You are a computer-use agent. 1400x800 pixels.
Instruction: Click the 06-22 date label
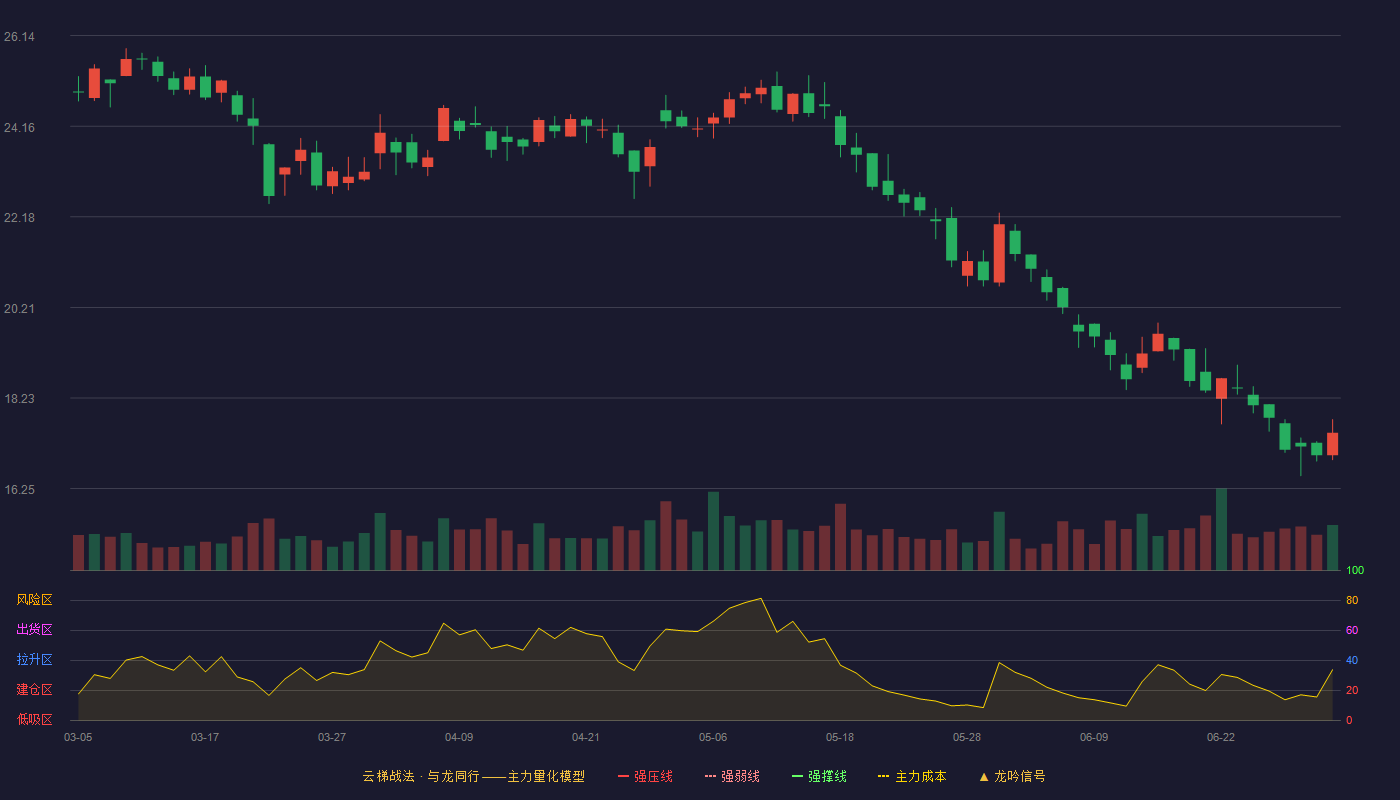1221,737
